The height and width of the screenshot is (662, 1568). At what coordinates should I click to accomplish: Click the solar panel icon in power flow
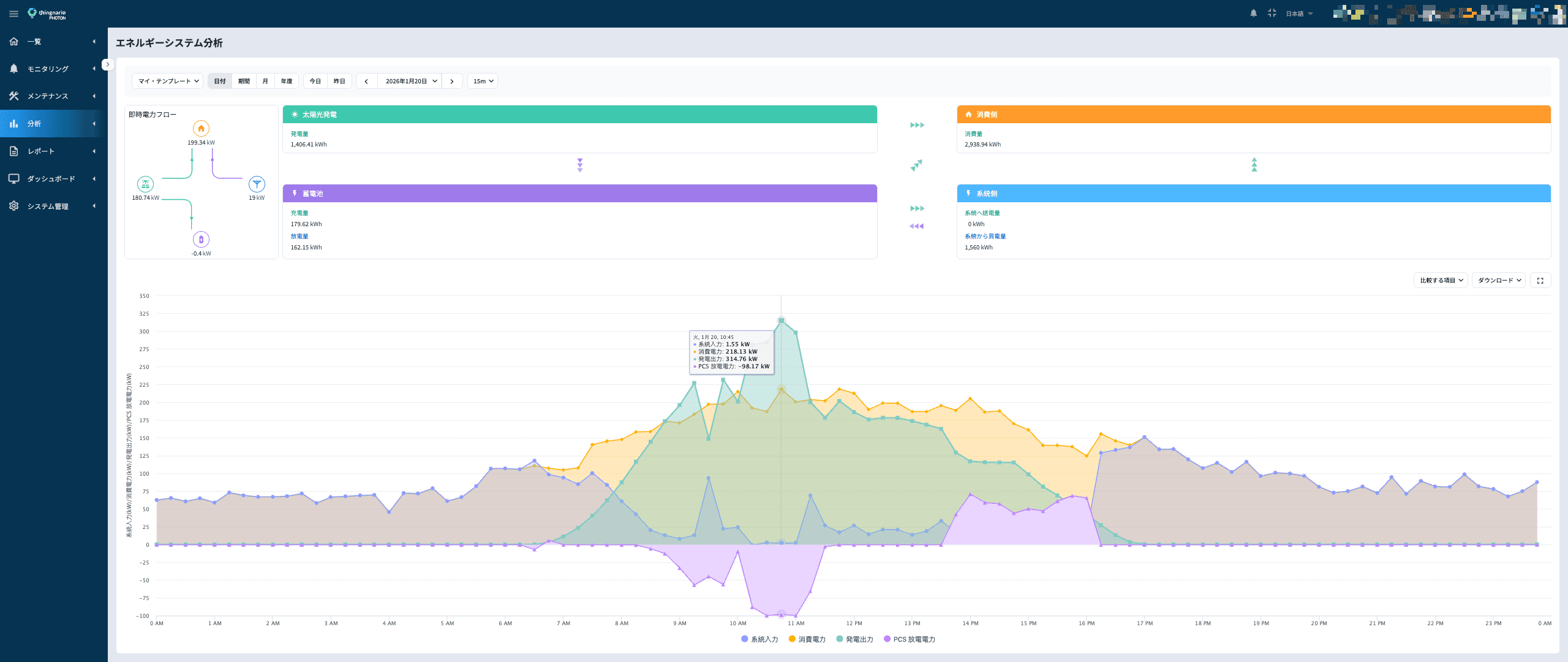click(145, 184)
